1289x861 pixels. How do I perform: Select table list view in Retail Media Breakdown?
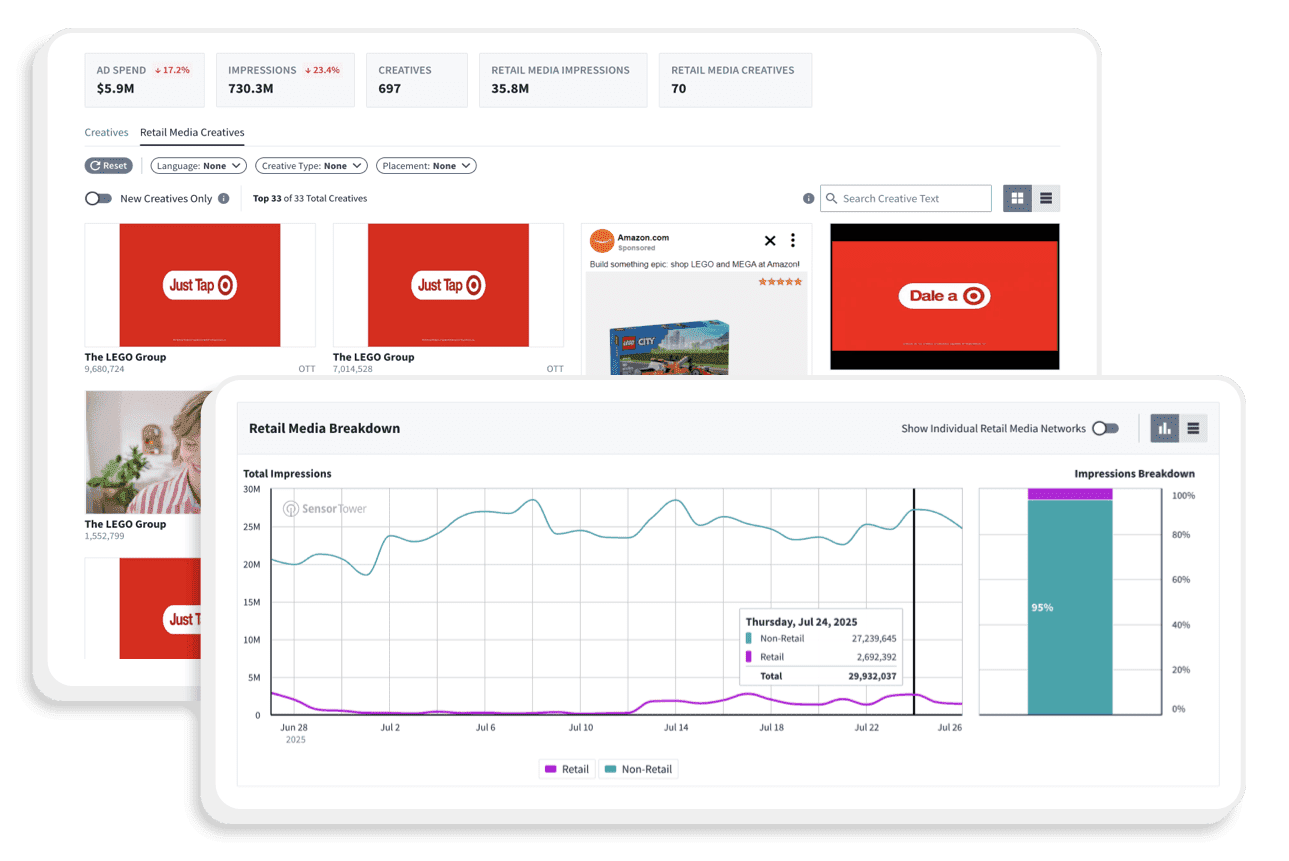point(1193,428)
